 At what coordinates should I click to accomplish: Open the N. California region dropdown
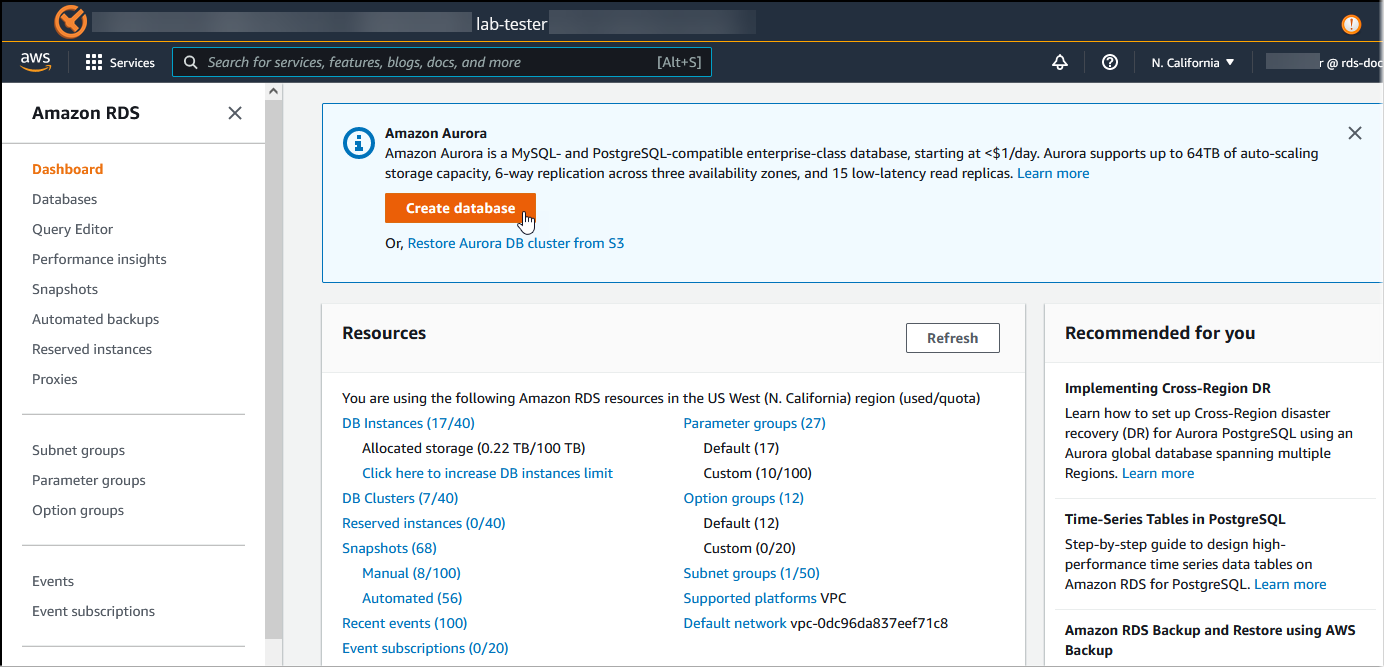click(1191, 62)
